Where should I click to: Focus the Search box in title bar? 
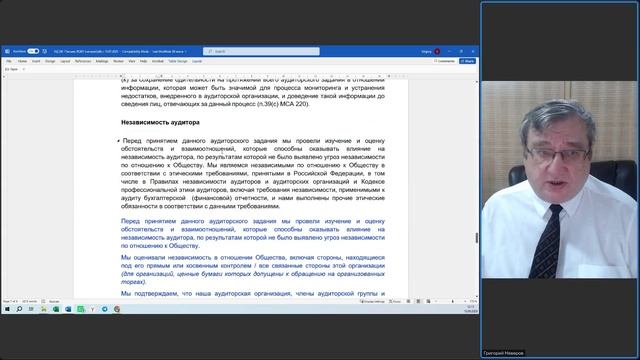coord(261,51)
